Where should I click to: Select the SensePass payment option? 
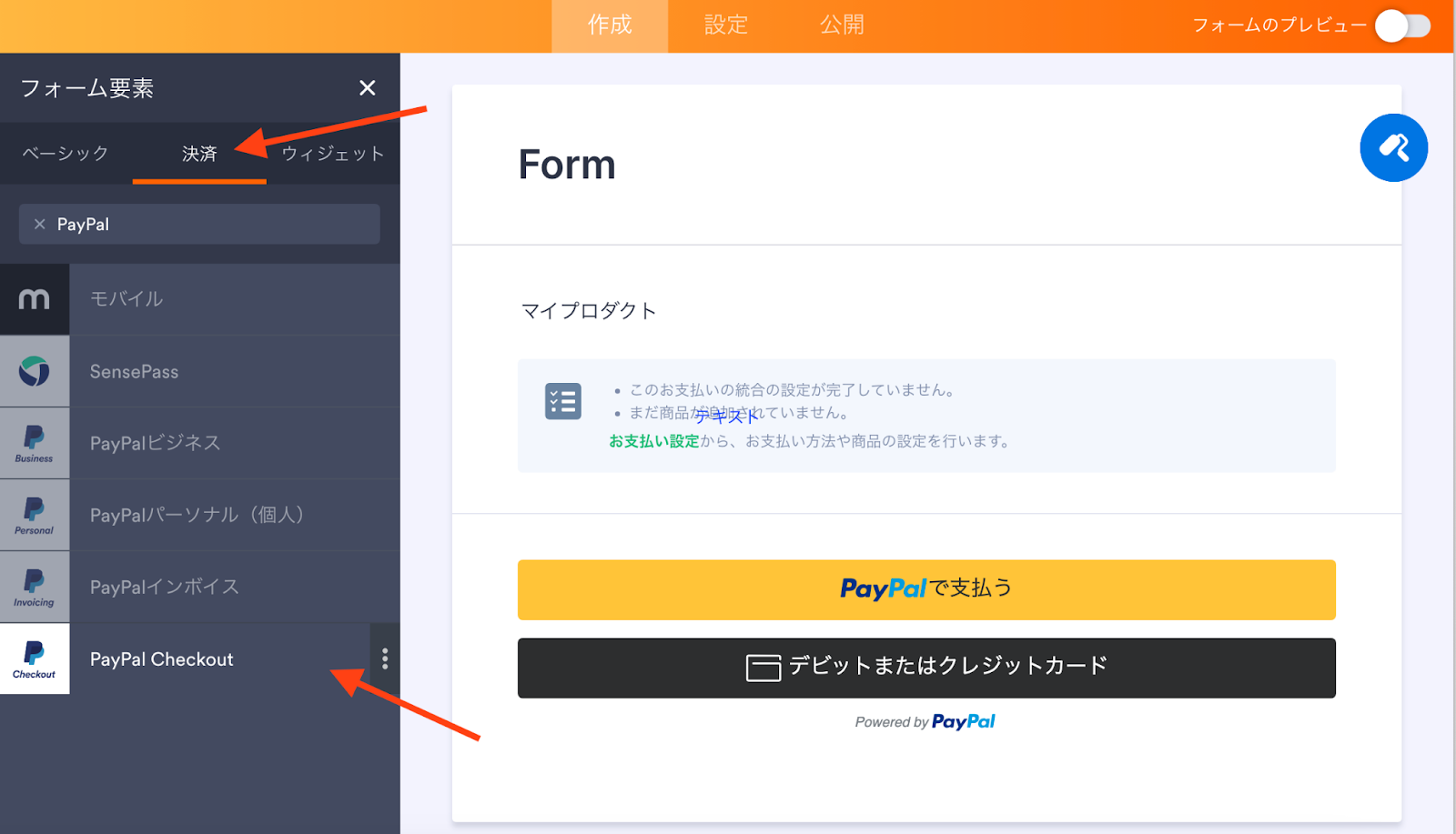tap(200, 371)
